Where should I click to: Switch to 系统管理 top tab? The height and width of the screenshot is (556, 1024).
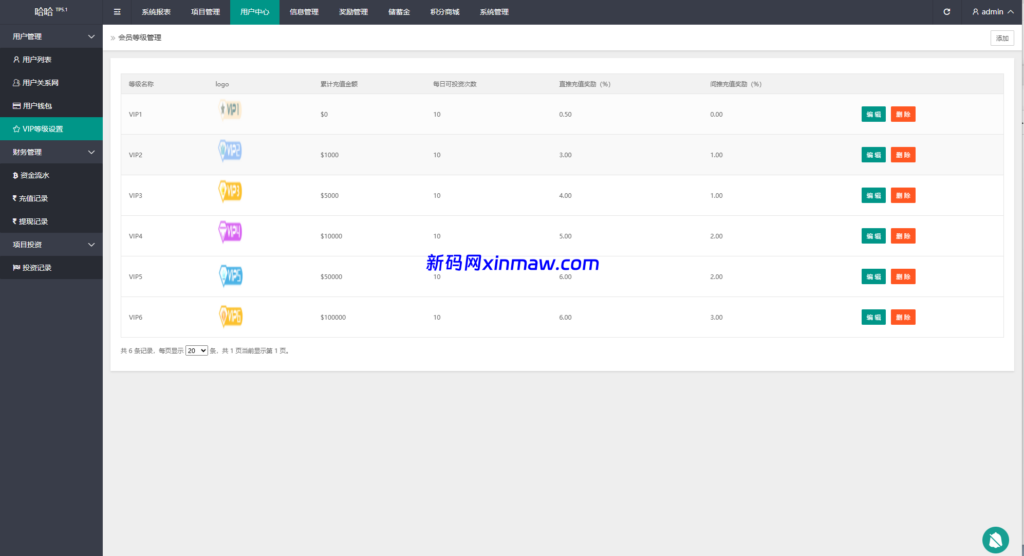(494, 12)
